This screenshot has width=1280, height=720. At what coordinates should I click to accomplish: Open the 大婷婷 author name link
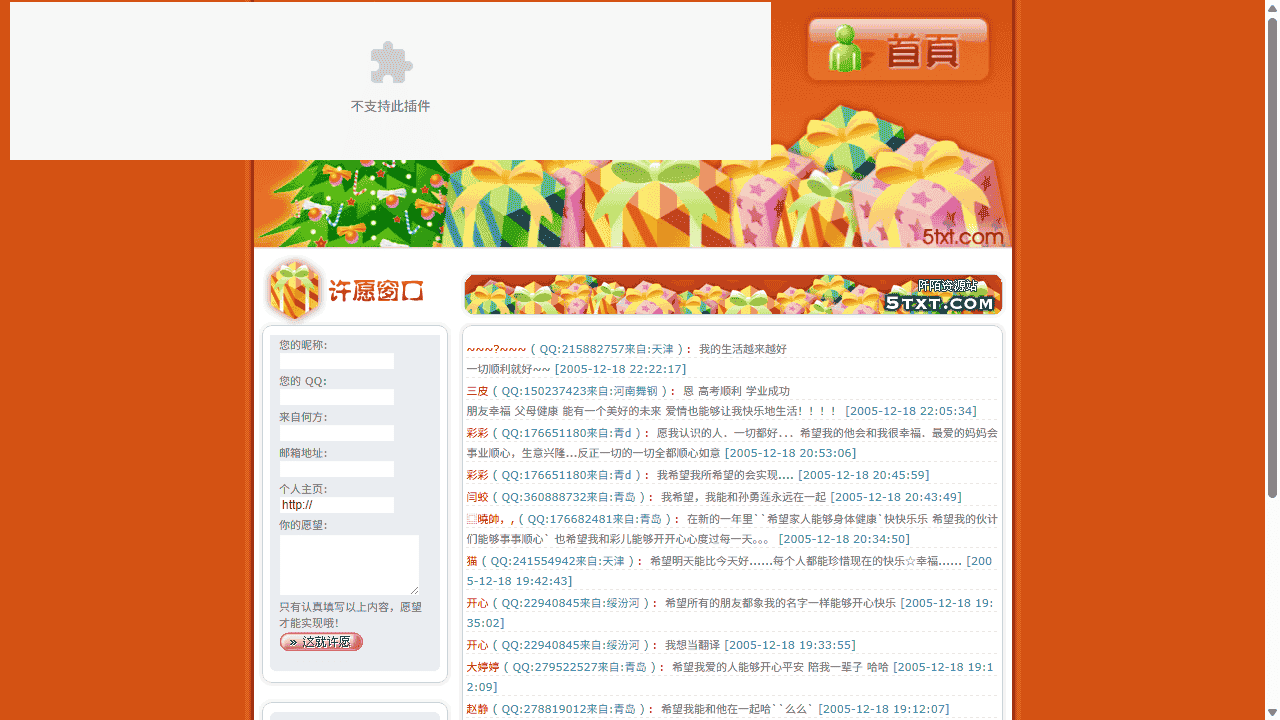point(482,667)
